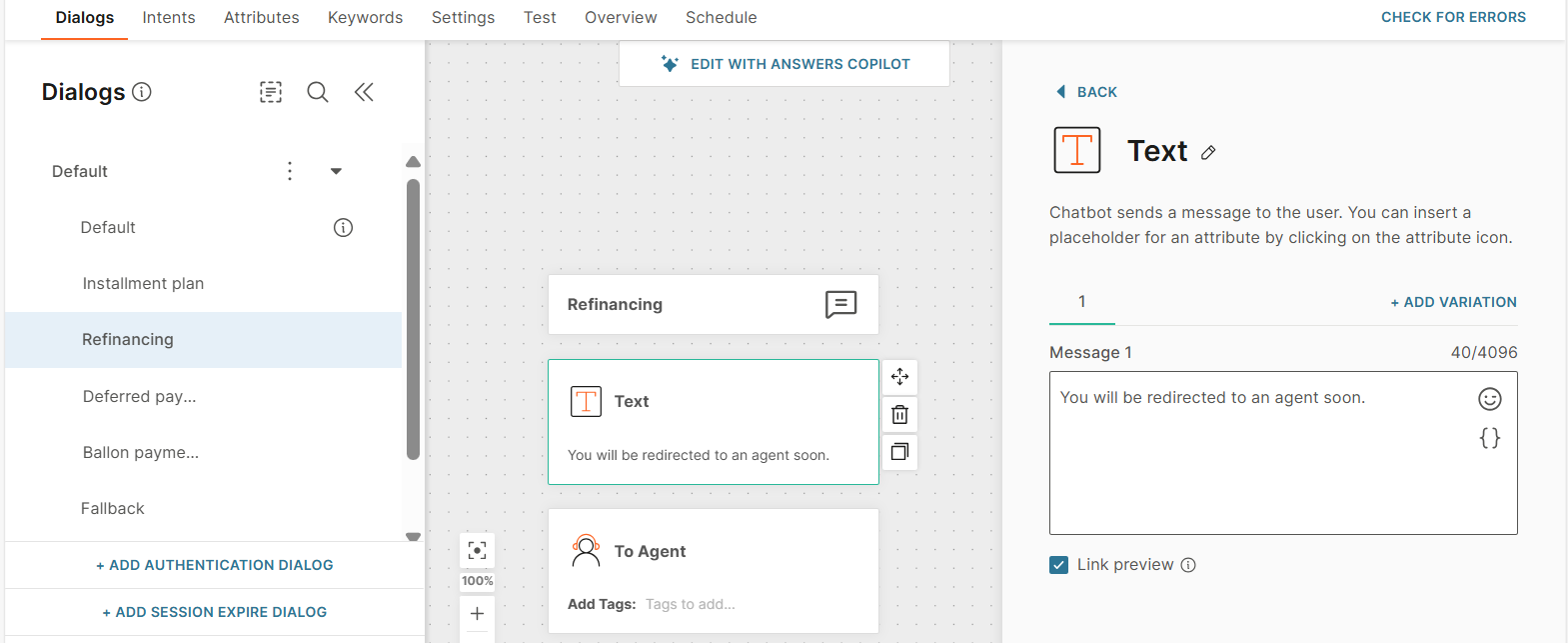Open the Schedule tab
This screenshot has width=1568, height=643.
click(x=722, y=18)
